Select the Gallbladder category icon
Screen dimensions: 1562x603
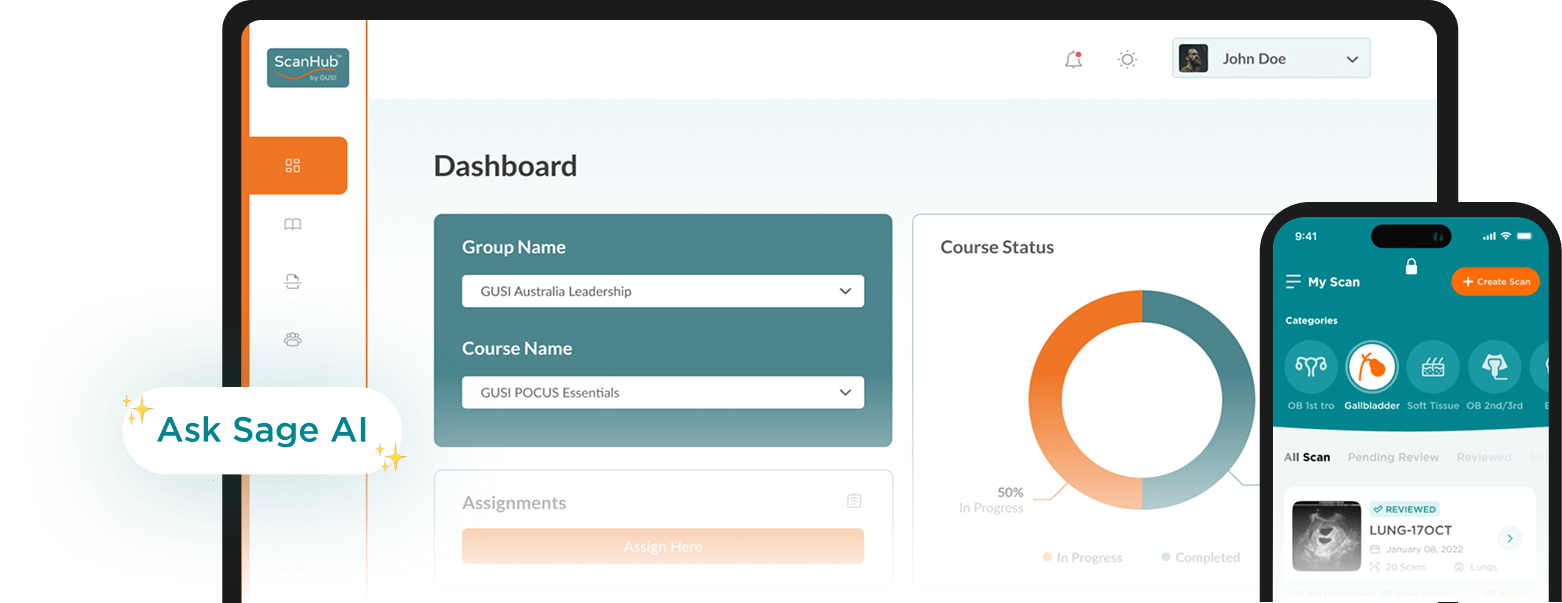point(1372,368)
